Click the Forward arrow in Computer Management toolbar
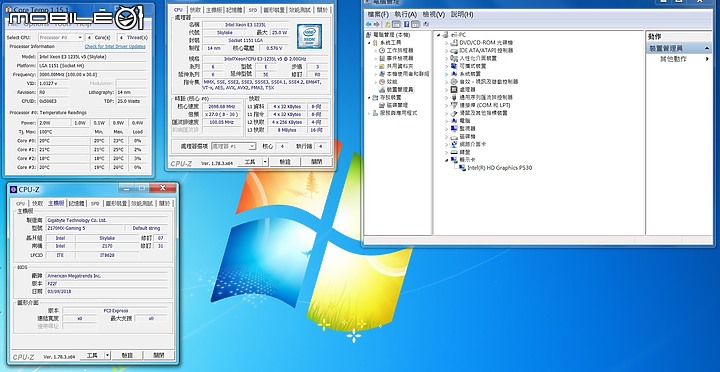Image resolution: width=720 pixels, height=372 pixels. pos(377,24)
